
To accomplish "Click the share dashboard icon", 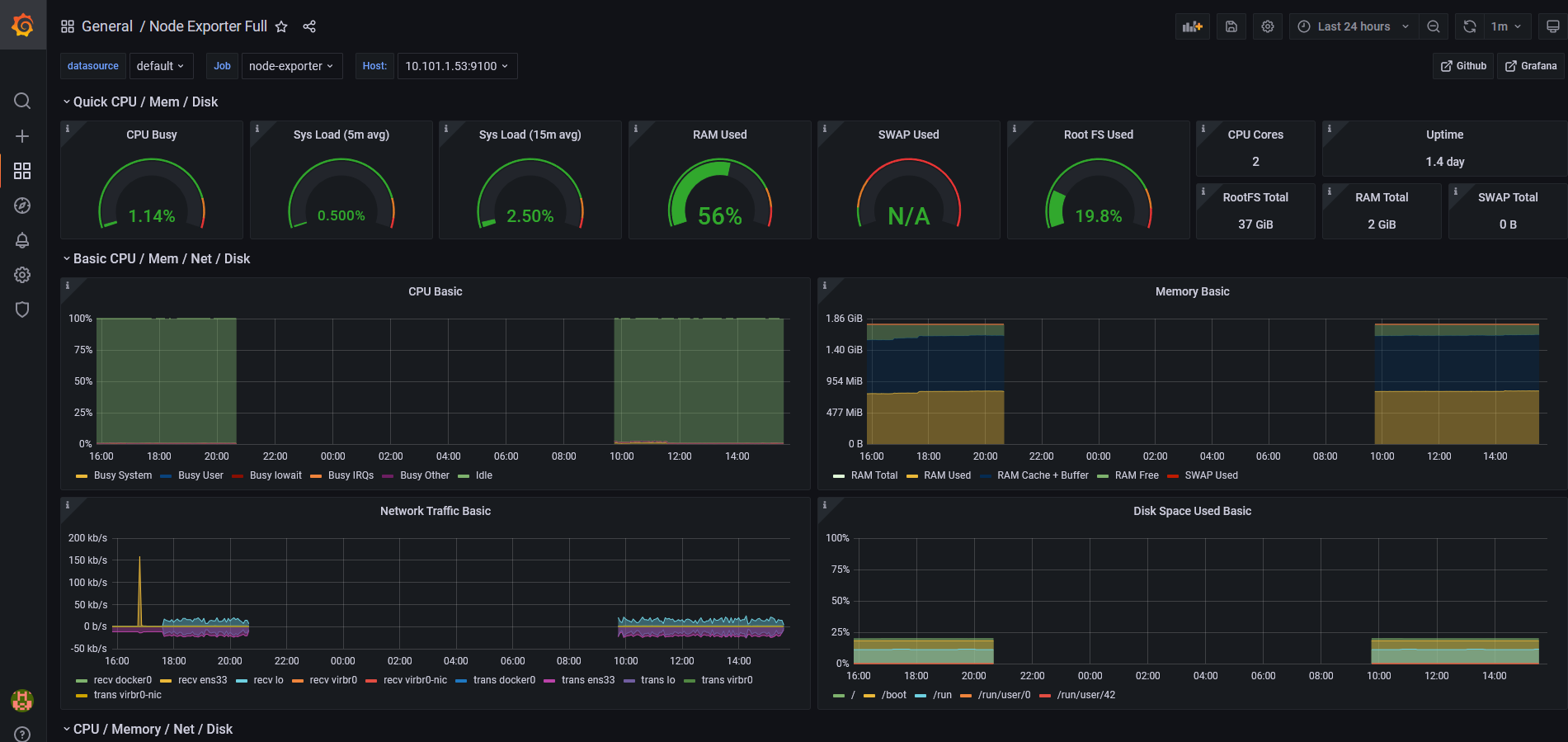I will pos(309,26).
